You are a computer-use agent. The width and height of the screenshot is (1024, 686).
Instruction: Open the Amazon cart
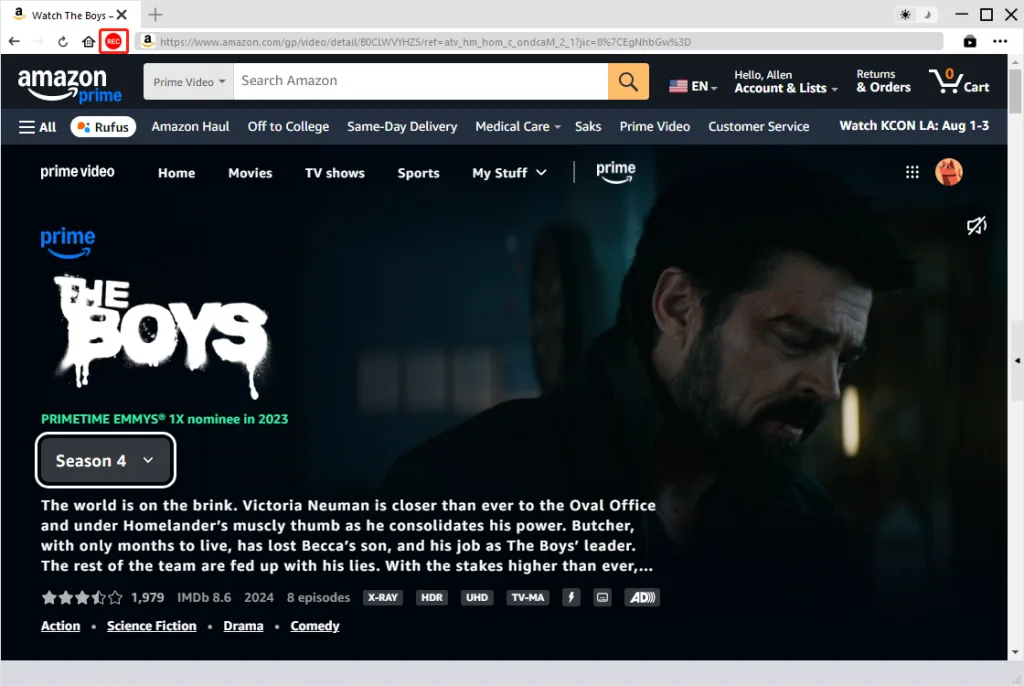[x=959, y=82]
